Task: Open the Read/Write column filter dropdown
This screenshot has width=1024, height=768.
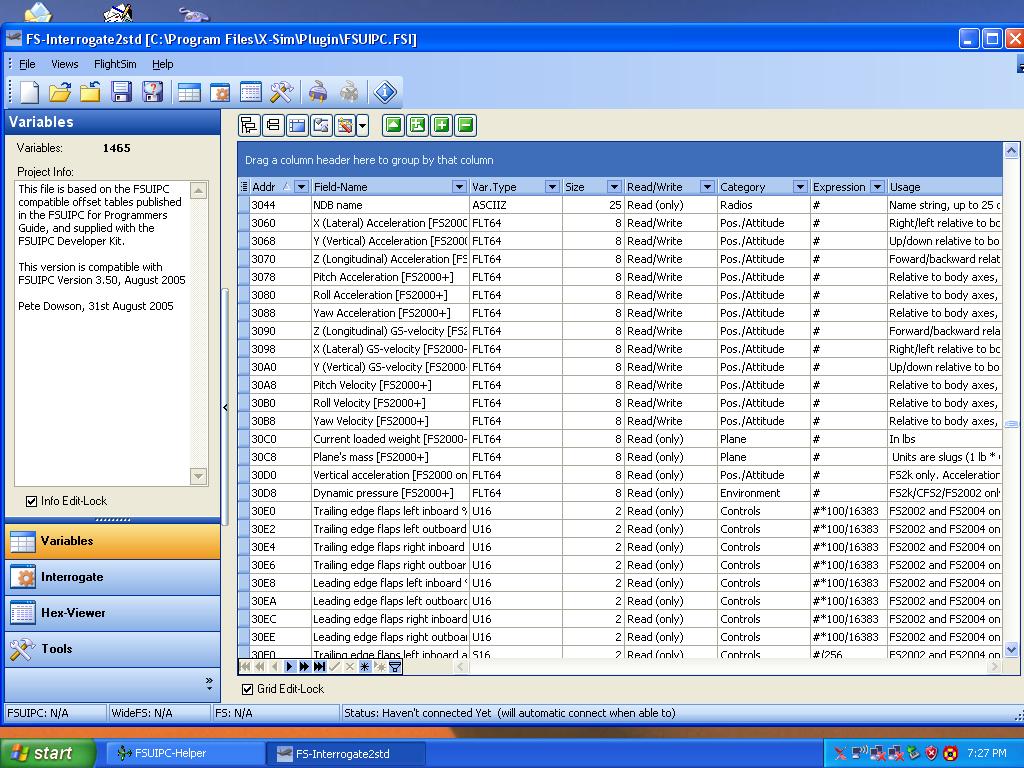Action: (707, 187)
